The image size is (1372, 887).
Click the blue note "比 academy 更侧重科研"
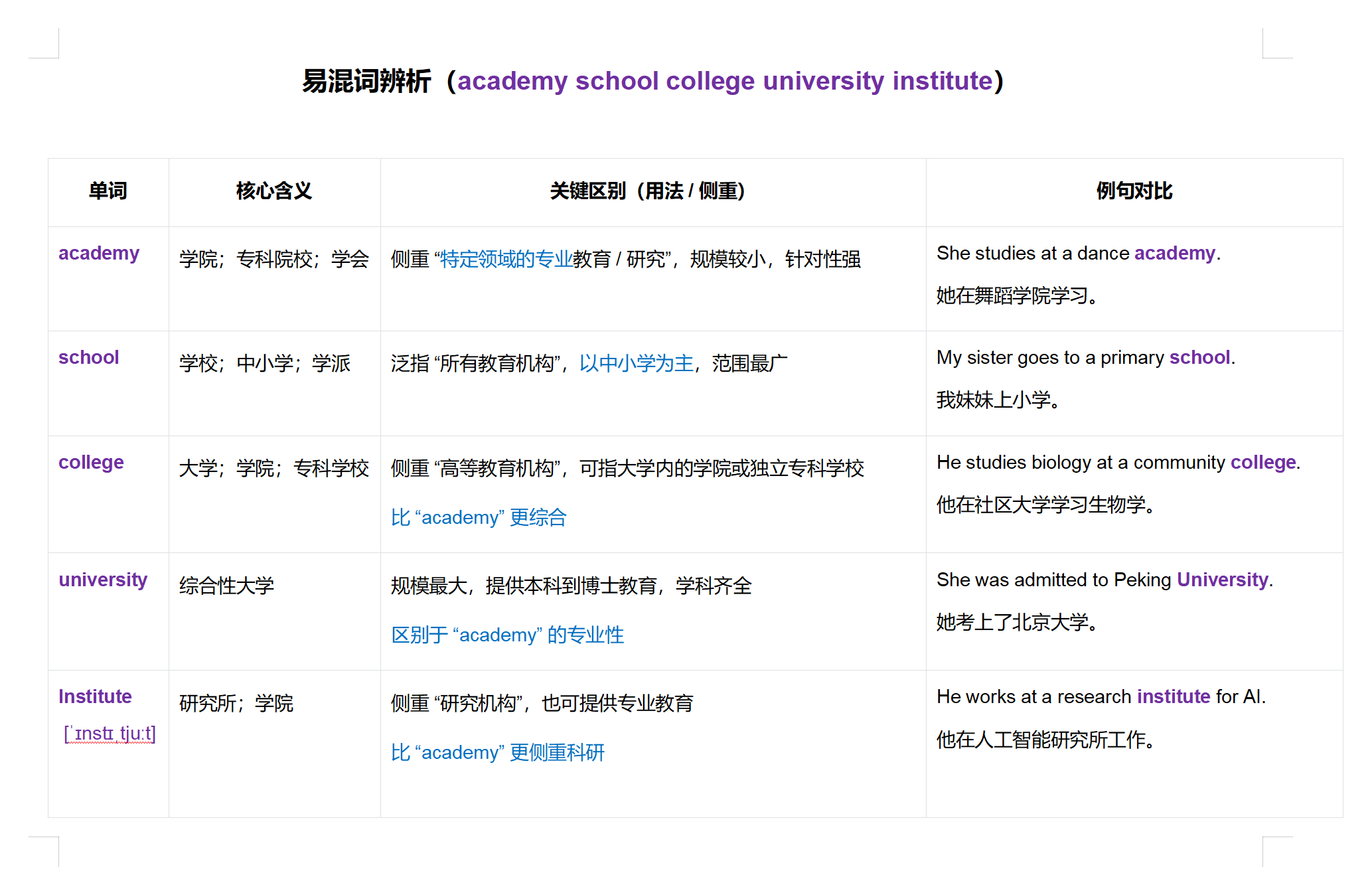[498, 752]
